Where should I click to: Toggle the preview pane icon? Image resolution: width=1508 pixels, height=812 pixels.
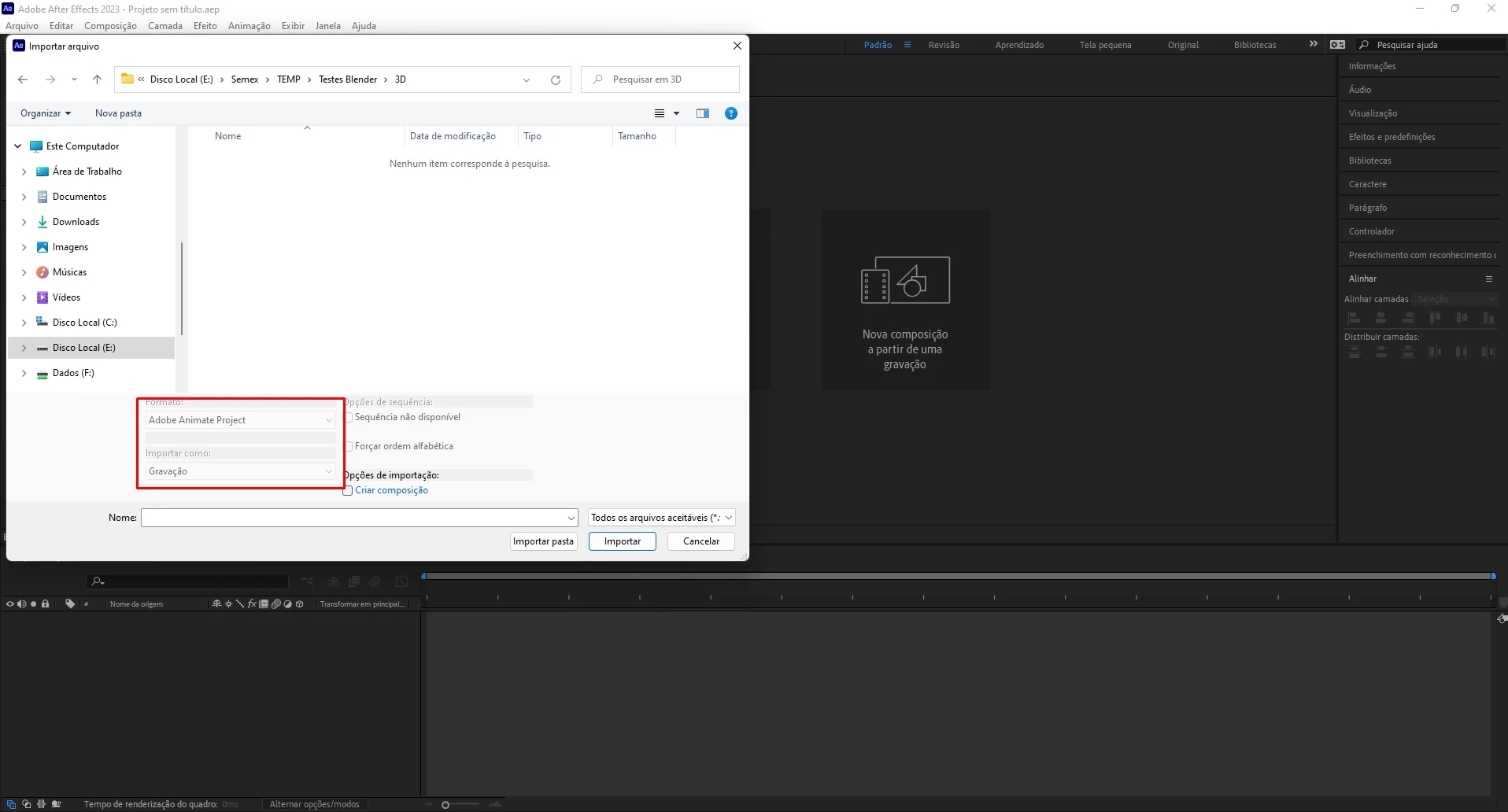[x=703, y=113]
